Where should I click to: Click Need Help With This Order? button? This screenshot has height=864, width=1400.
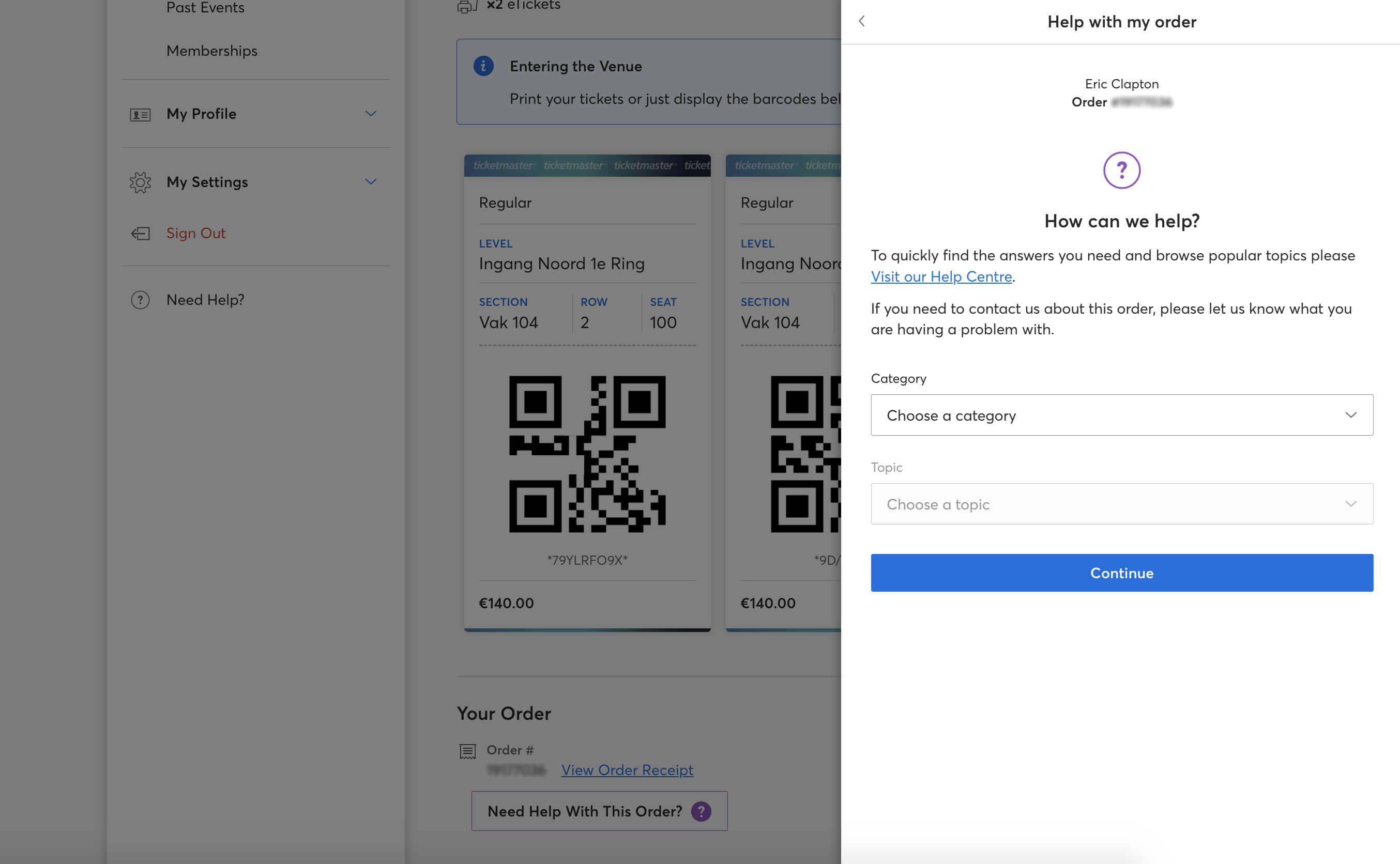[x=599, y=811]
